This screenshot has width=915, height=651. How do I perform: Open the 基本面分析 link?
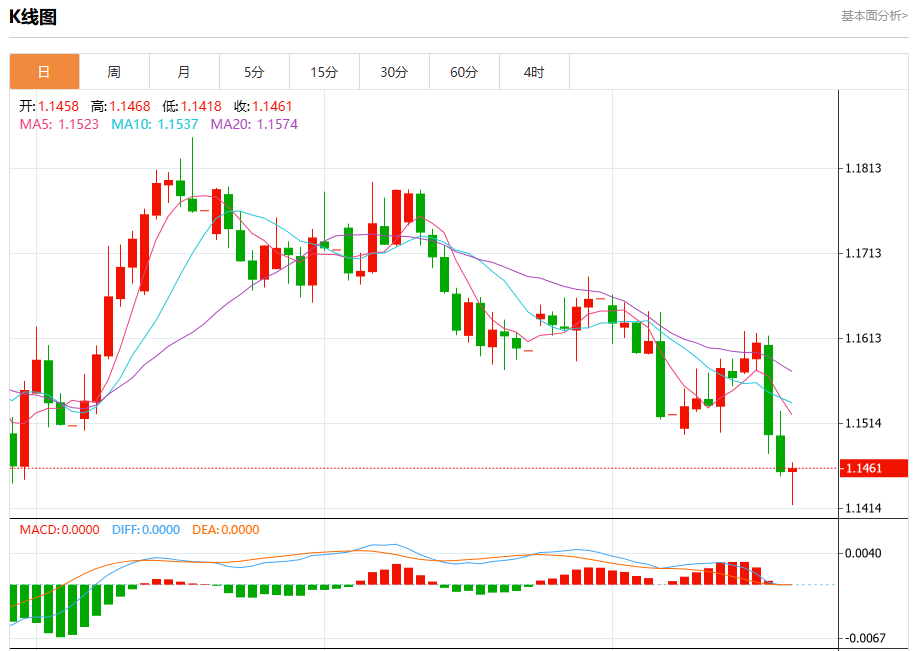click(874, 16)
